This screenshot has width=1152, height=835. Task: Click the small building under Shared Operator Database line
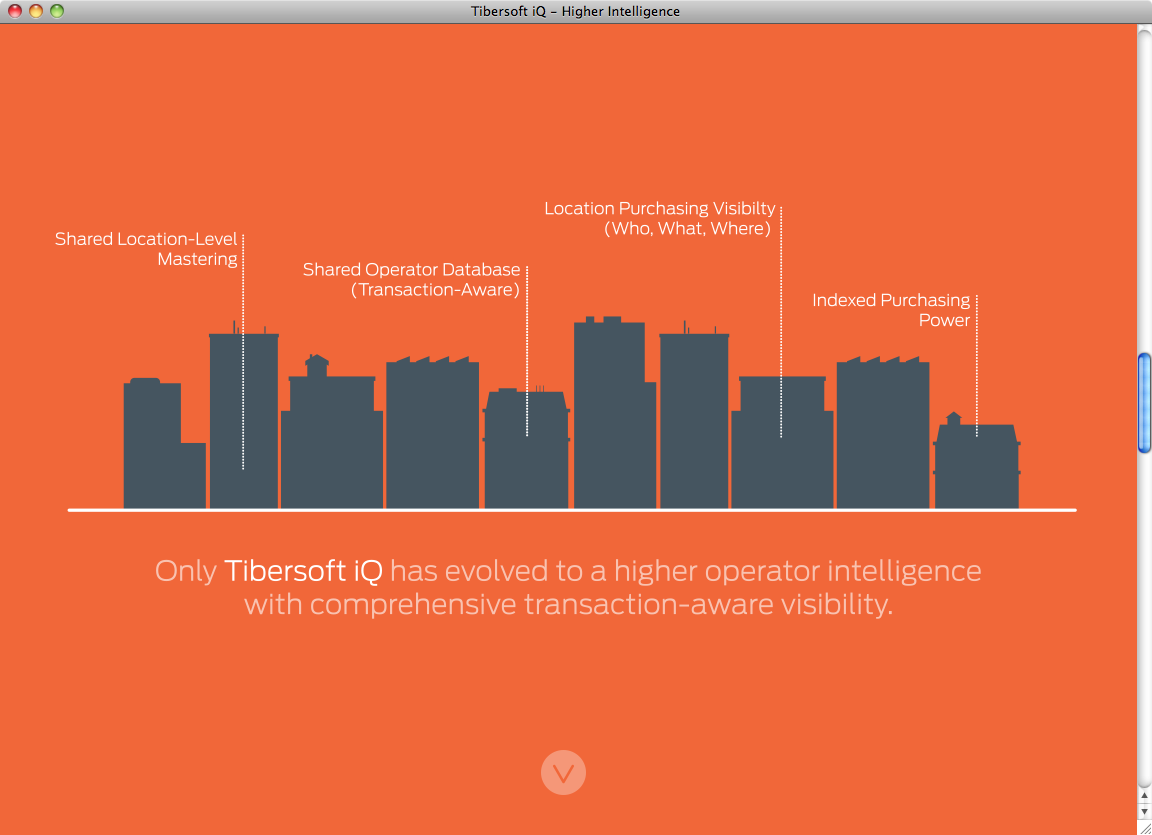[x=526, y=450]
